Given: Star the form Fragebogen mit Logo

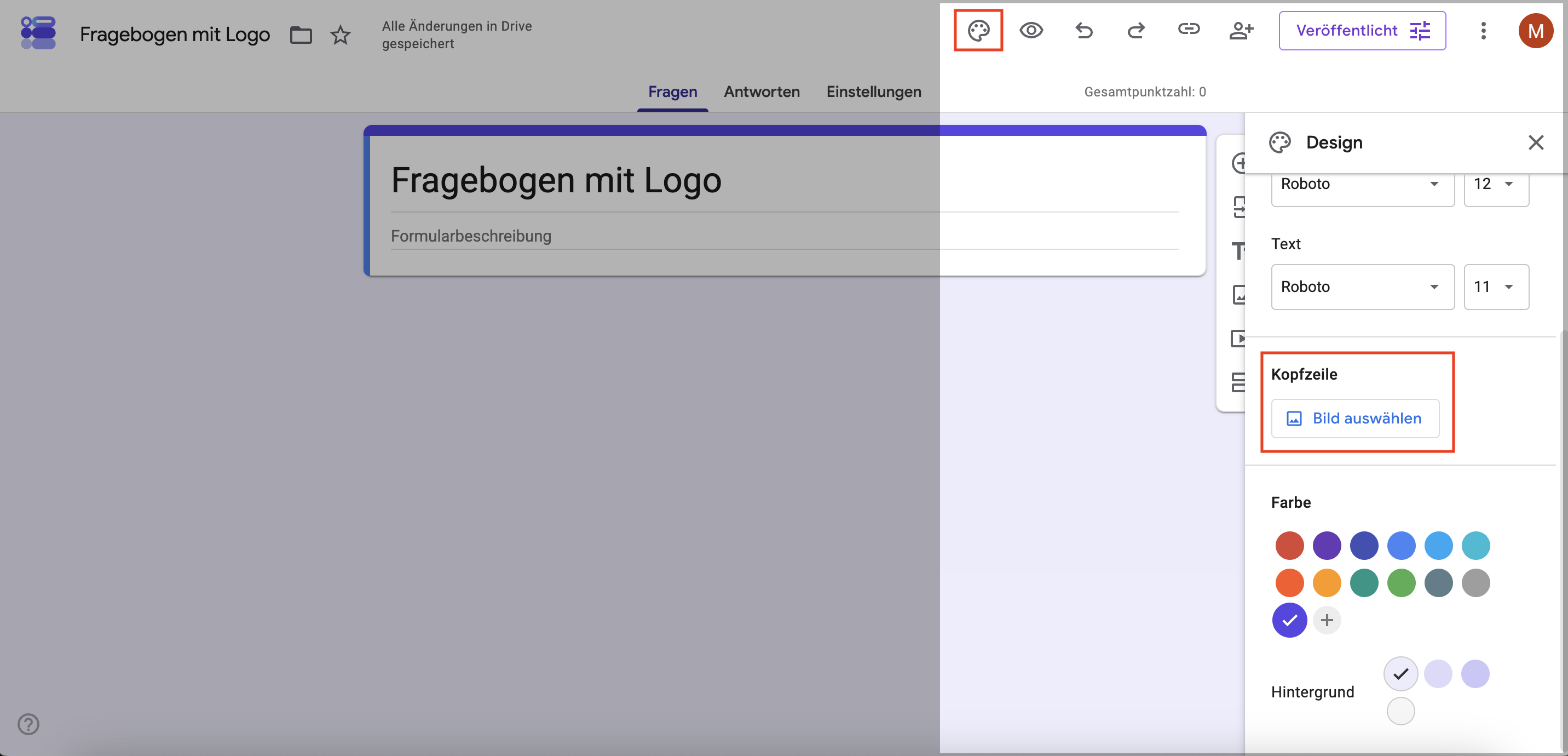Looking at the screenshot, I should pos(340,35).
